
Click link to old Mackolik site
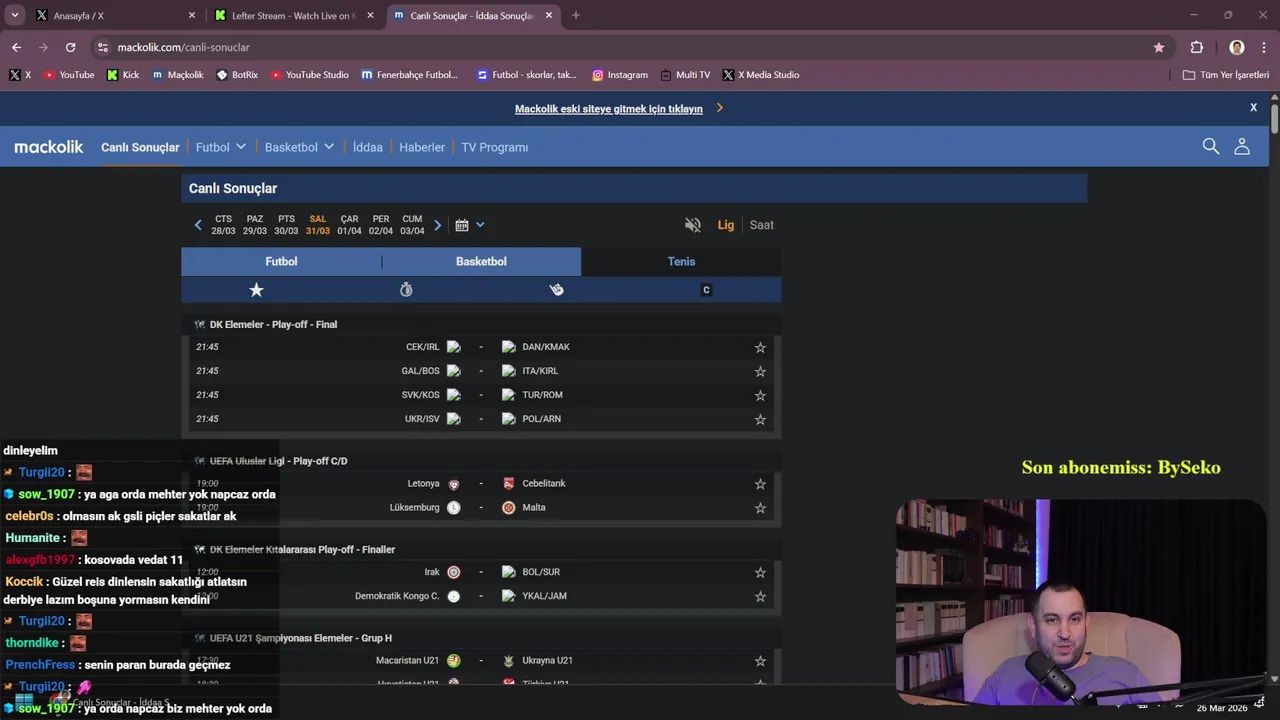coord(609,109)
